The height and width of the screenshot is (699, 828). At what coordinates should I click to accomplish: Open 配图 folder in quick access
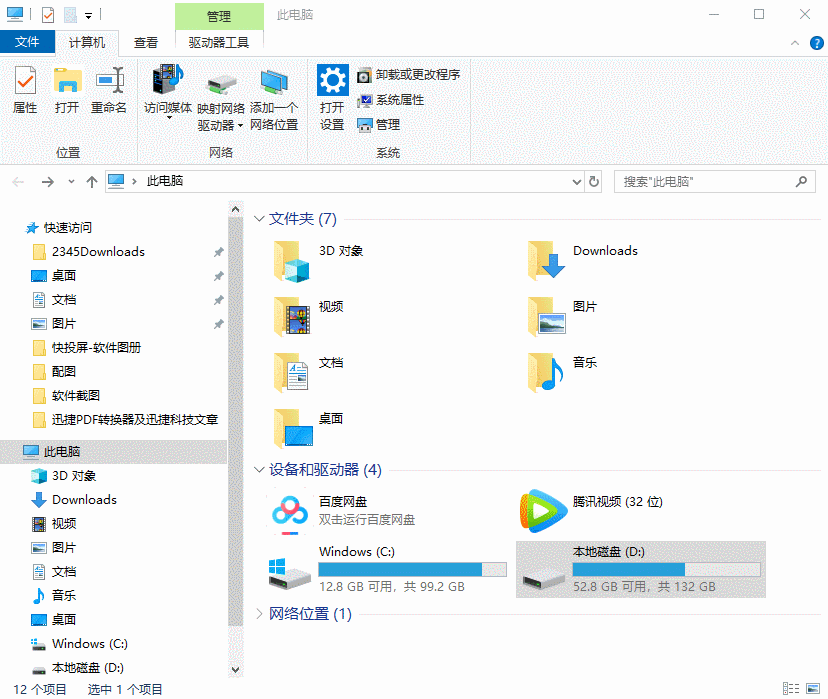pos(64,372)
